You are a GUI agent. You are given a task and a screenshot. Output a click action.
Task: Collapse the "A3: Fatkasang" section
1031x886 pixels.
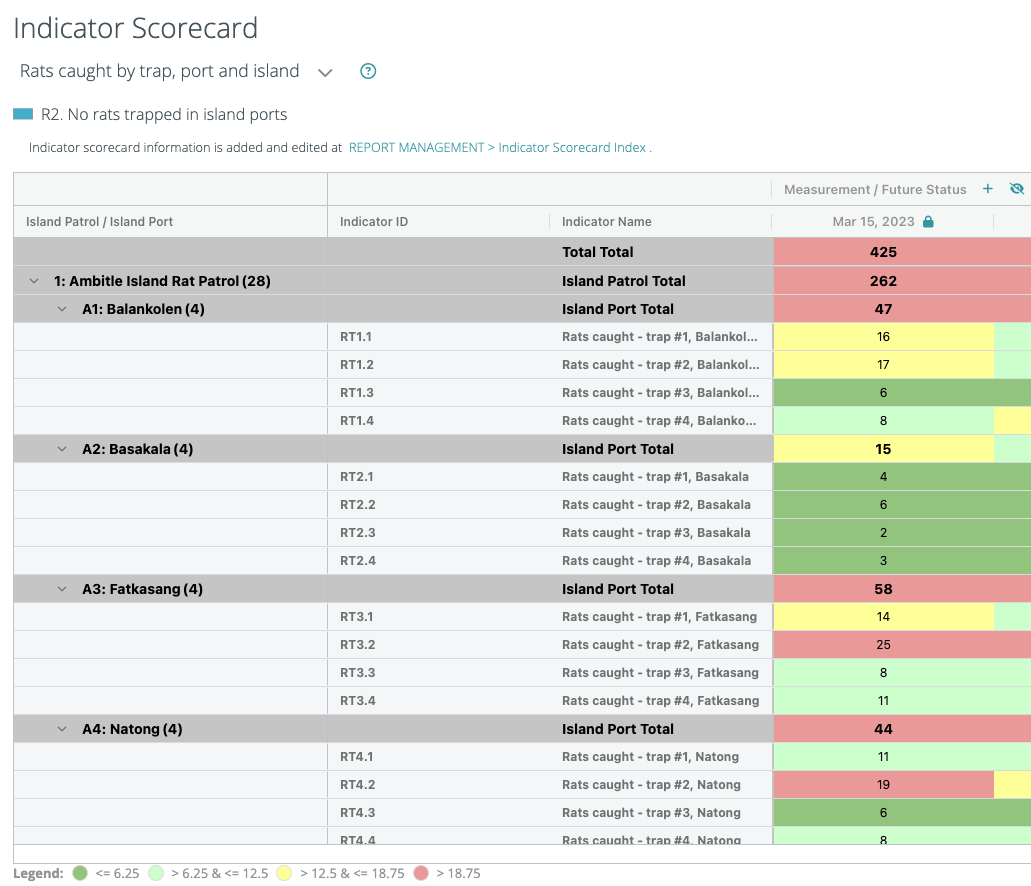(x=60, y=588)
